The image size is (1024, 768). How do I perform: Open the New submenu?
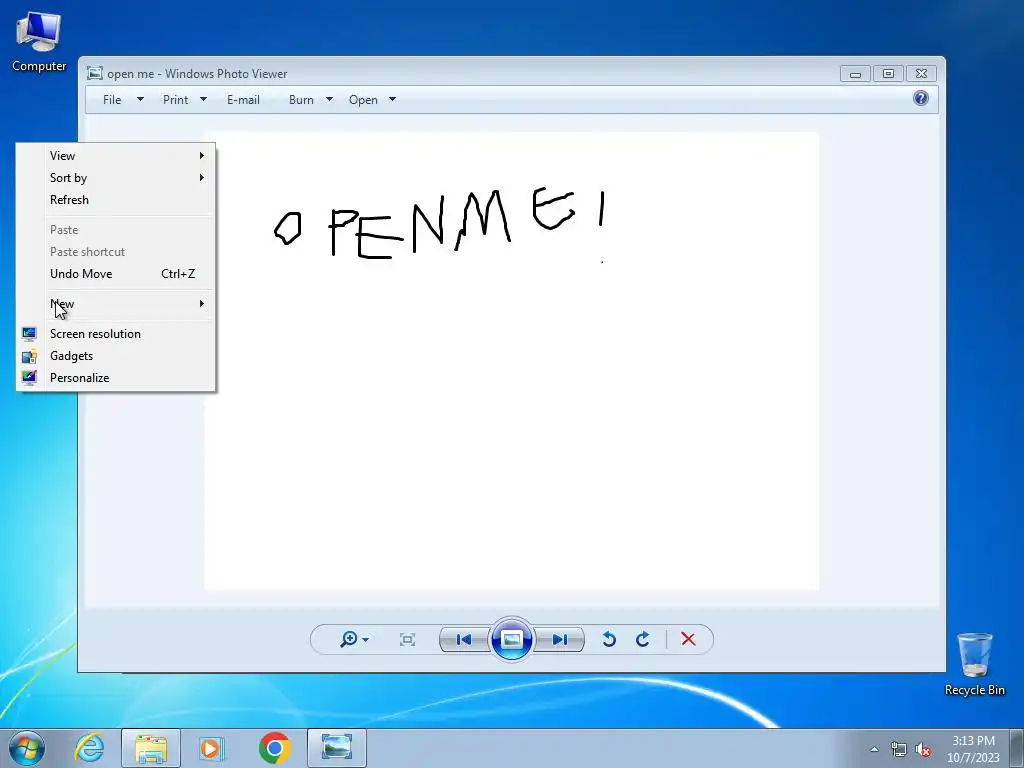pyautogui.click(x=116, y=304)
